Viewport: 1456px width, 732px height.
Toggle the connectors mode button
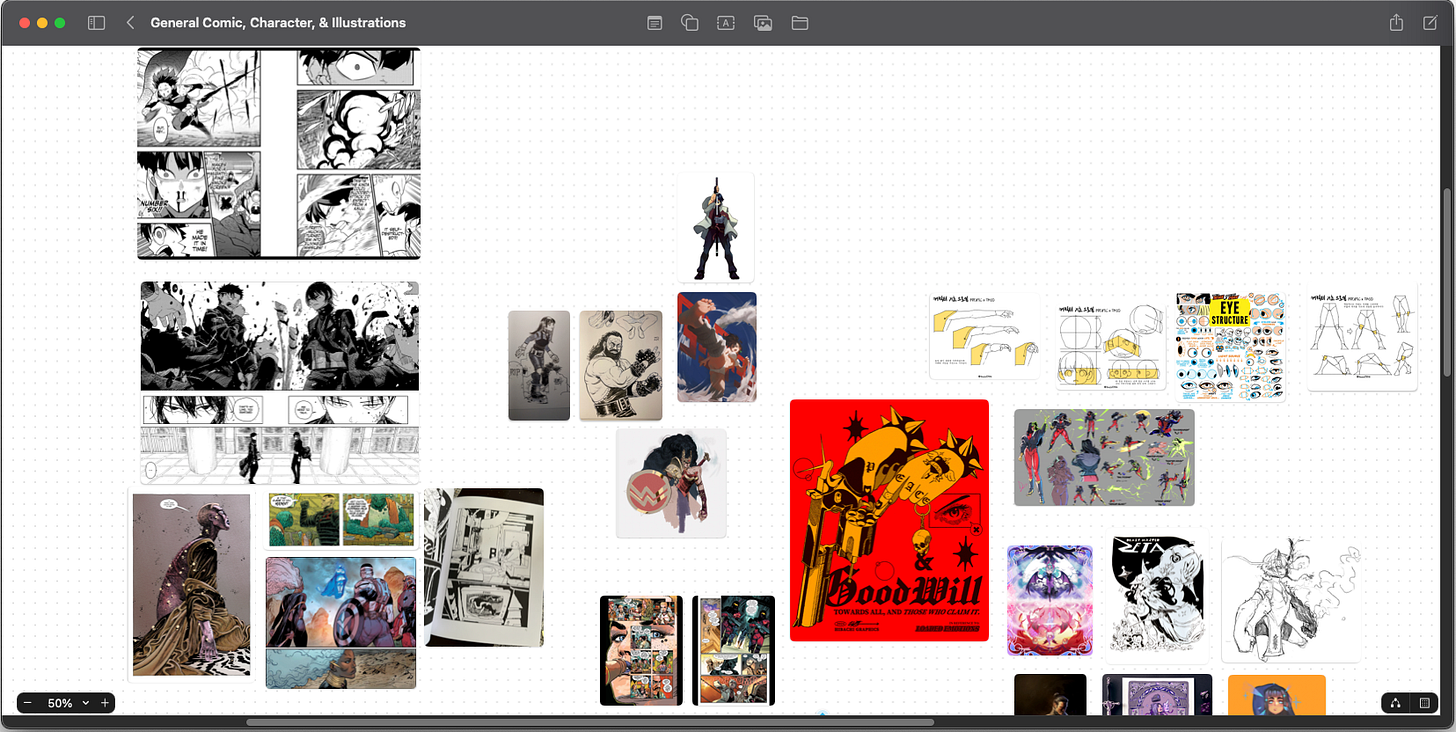tap(1396, 703)
